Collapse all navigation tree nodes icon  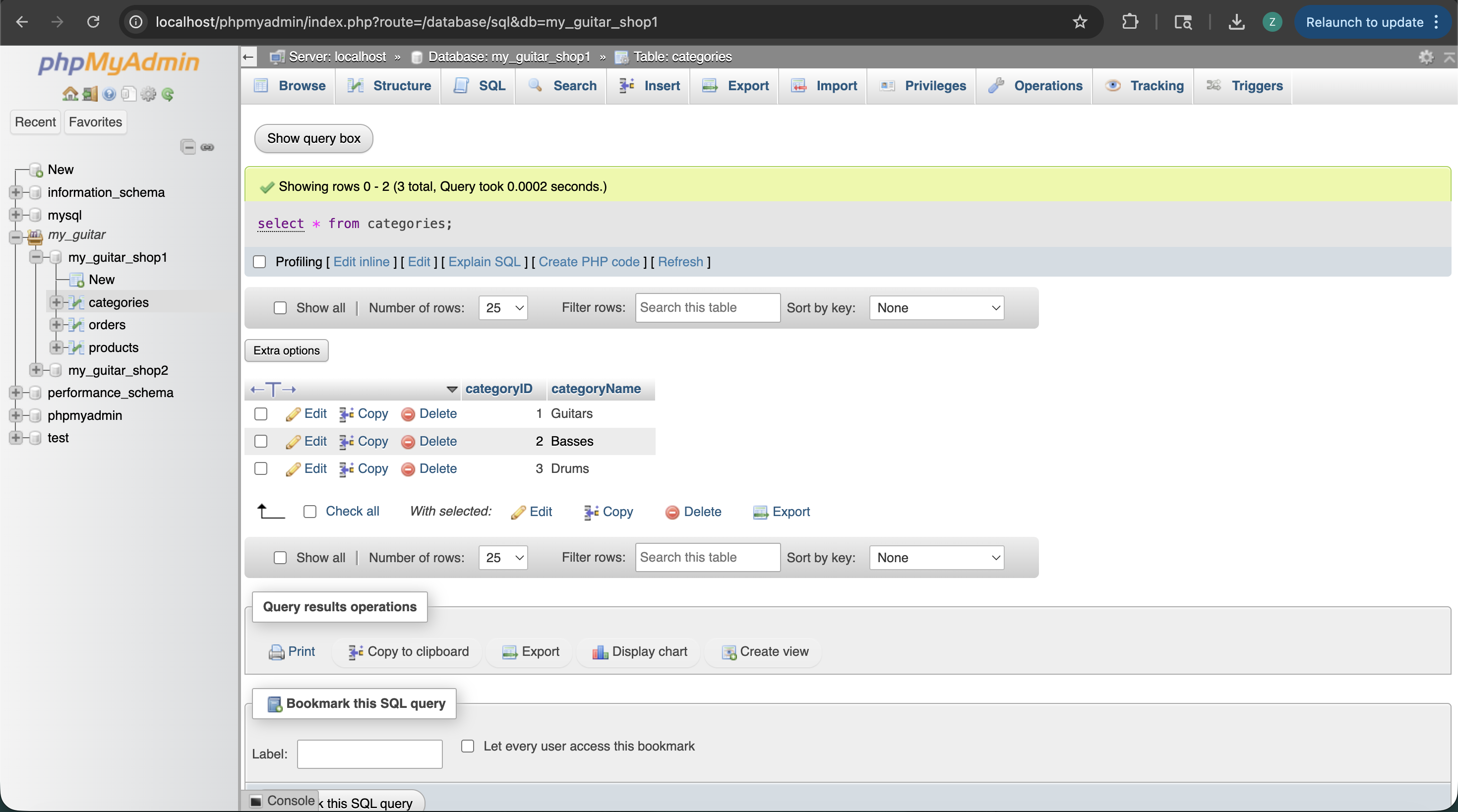[x=188, y=147]
